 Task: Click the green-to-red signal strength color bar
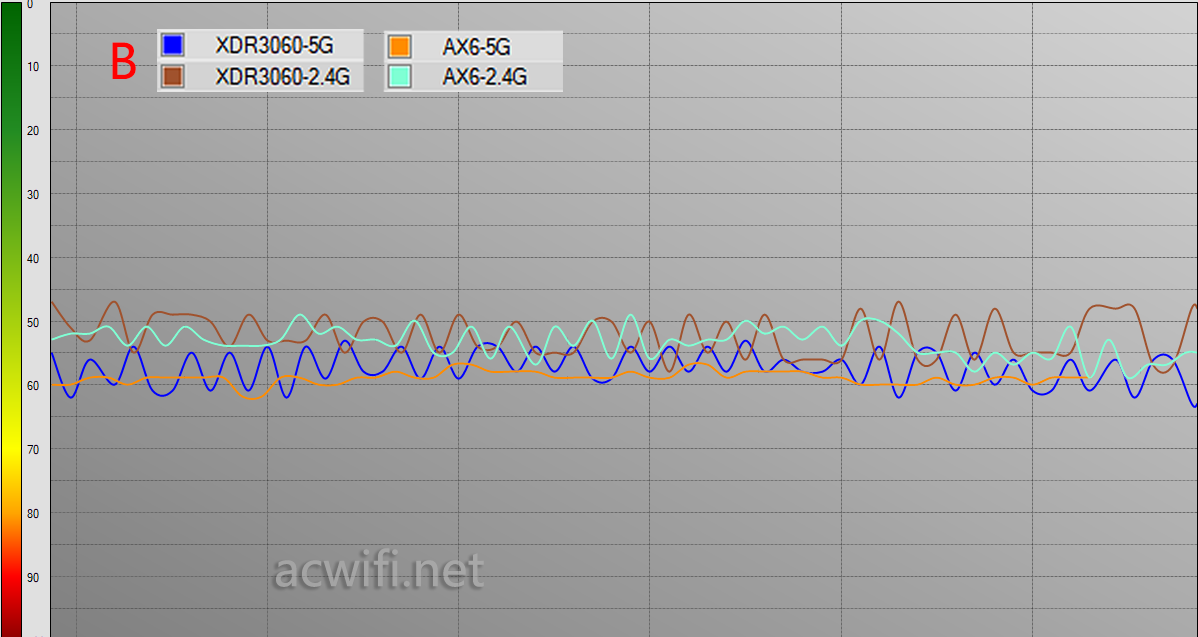[x=11, y=319]
